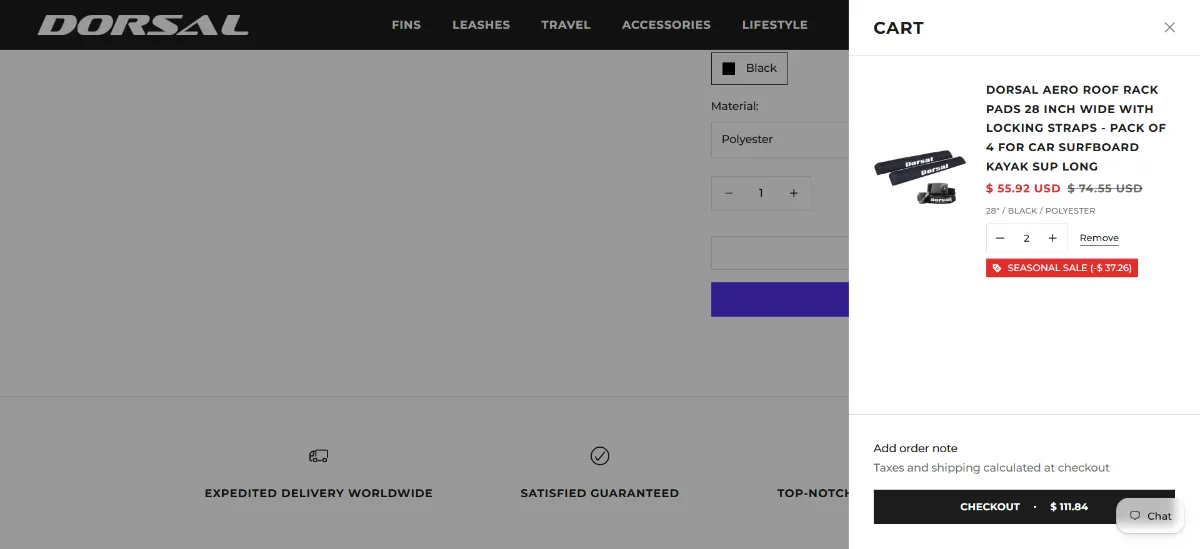Click Satisfied Guaranteed text
Viewport: 1200px width, 549px height.
click(600, 493)
